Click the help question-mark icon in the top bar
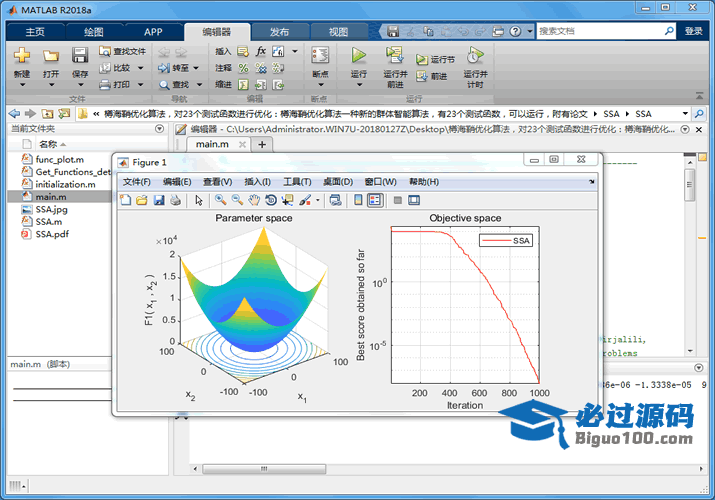 pyautogui.click(x=515, y=31)
